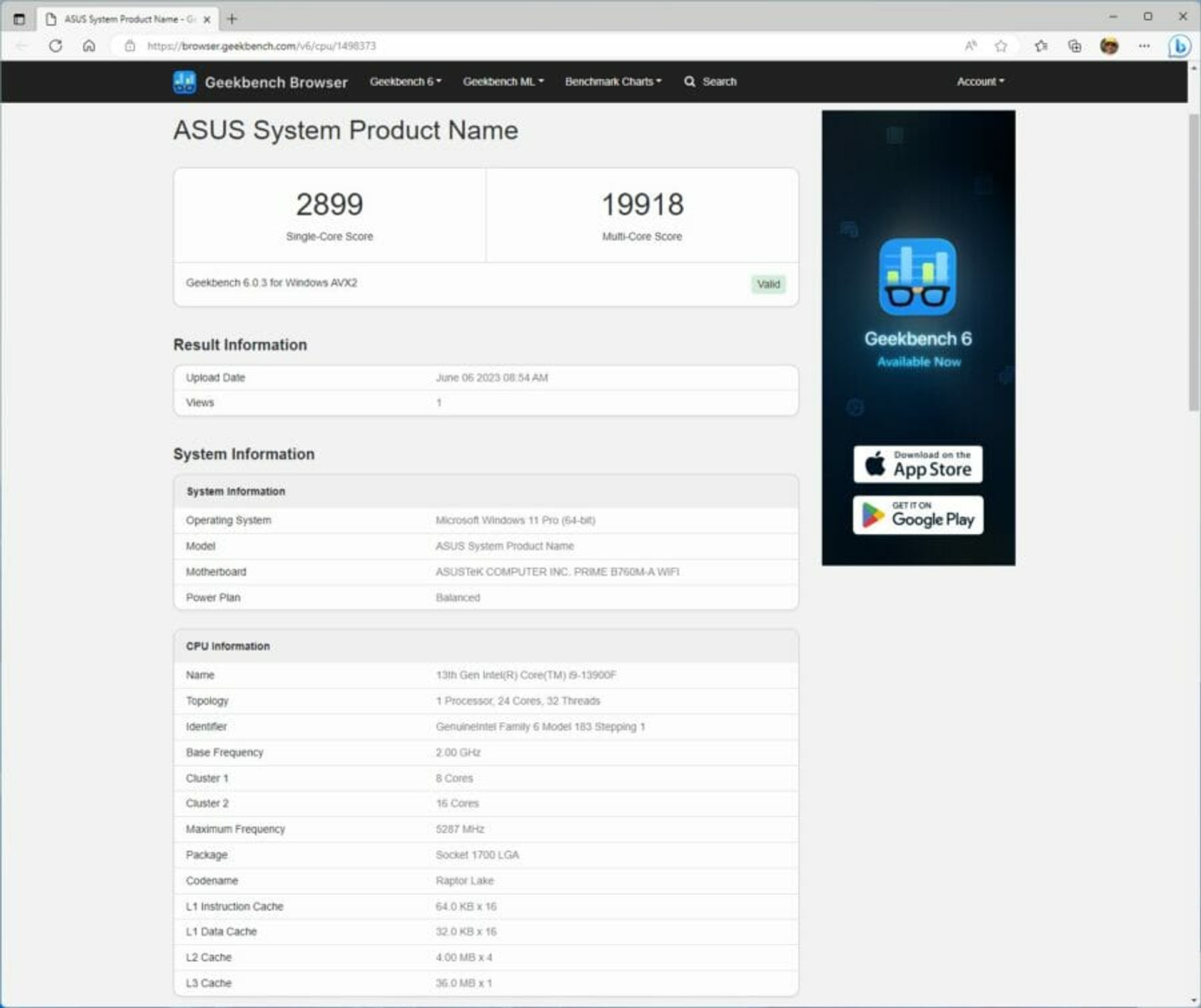Open Collections icon in toolbar
The width and height of the screenshot is (1201, 1008).
pos(1074,46)
